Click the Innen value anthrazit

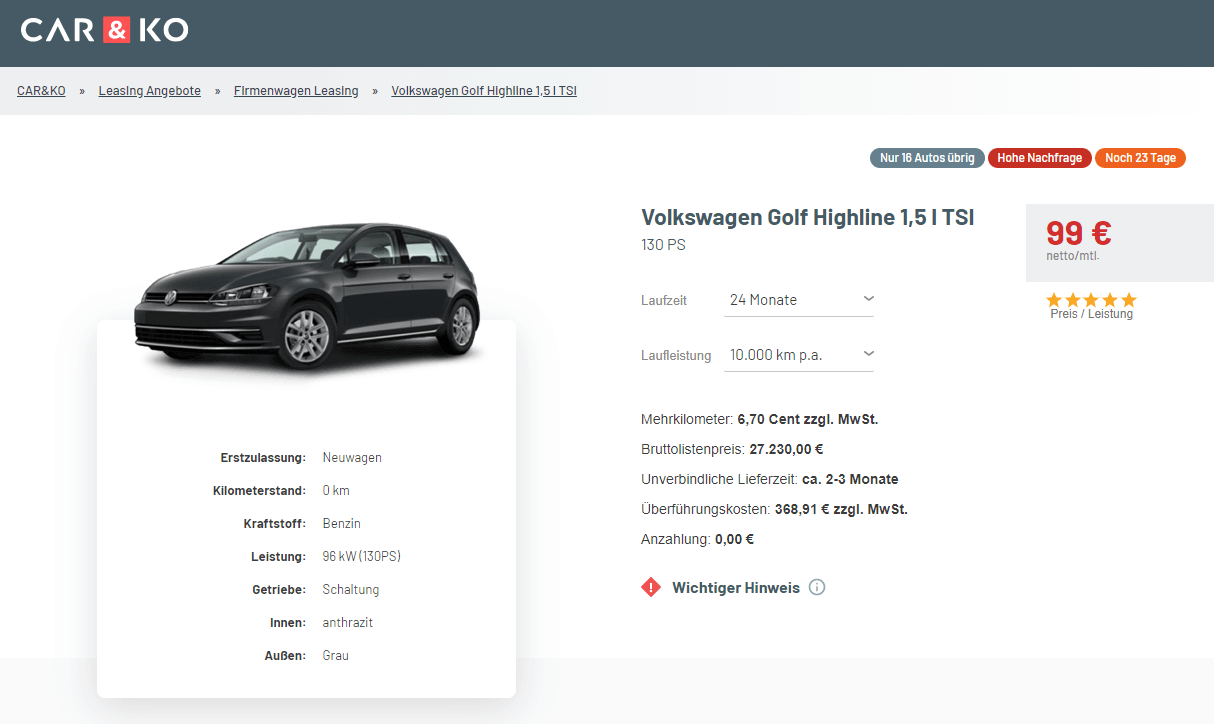pyautogui.click(x=348, y=623)
